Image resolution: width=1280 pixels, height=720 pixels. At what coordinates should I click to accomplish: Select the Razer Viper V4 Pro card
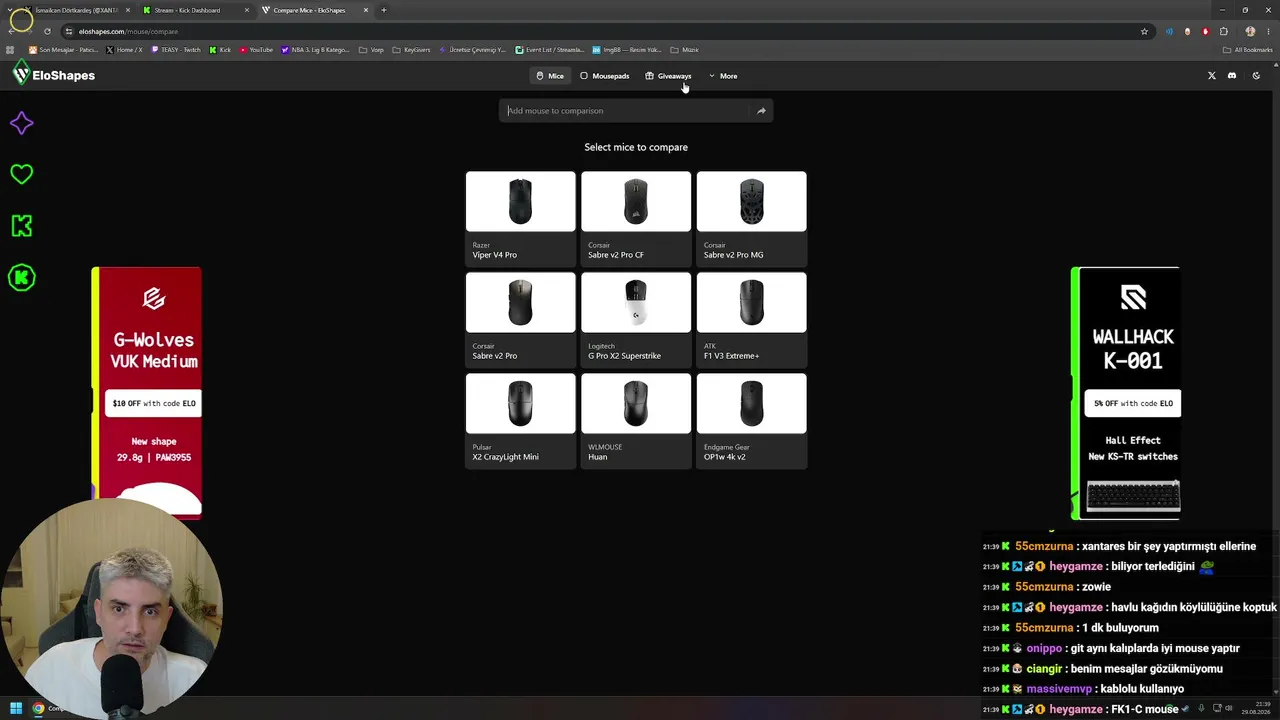coord(520,217)
